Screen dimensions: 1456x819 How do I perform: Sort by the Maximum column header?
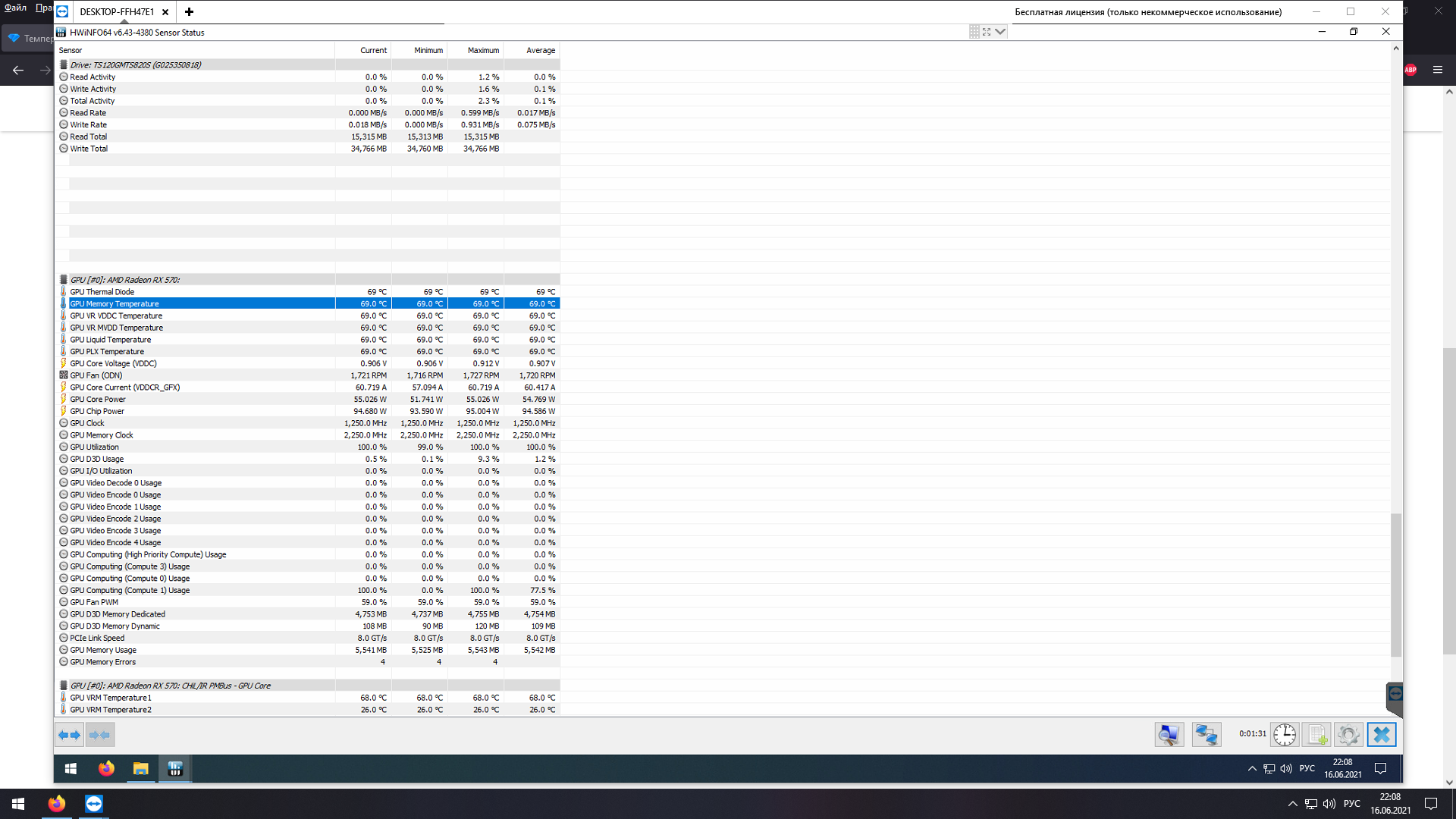click(x=475, y=51)
